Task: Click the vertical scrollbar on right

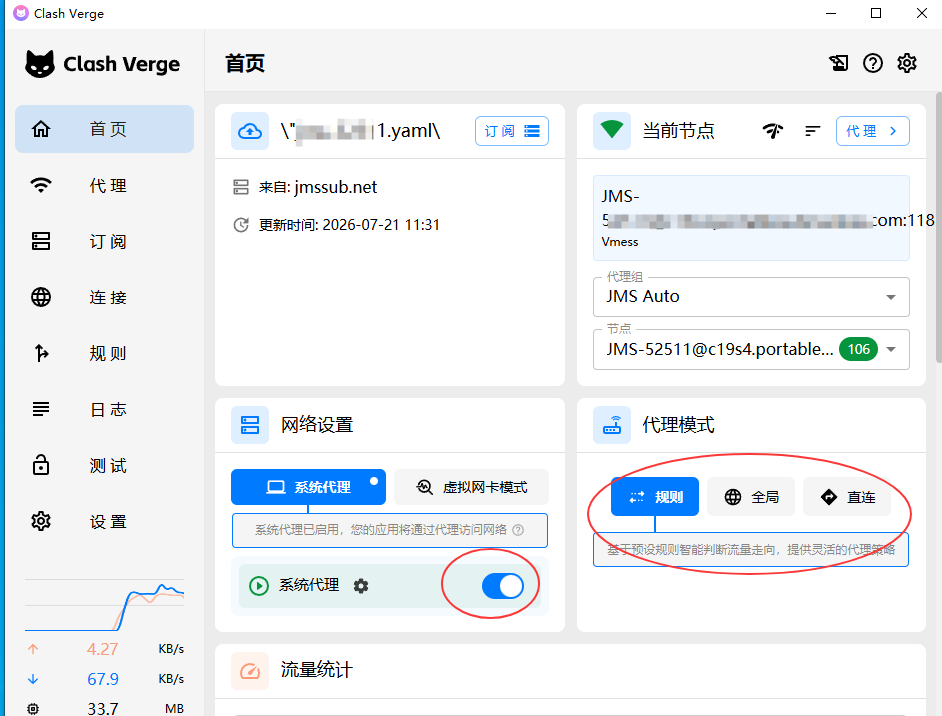Action: (x=938, y=228)
